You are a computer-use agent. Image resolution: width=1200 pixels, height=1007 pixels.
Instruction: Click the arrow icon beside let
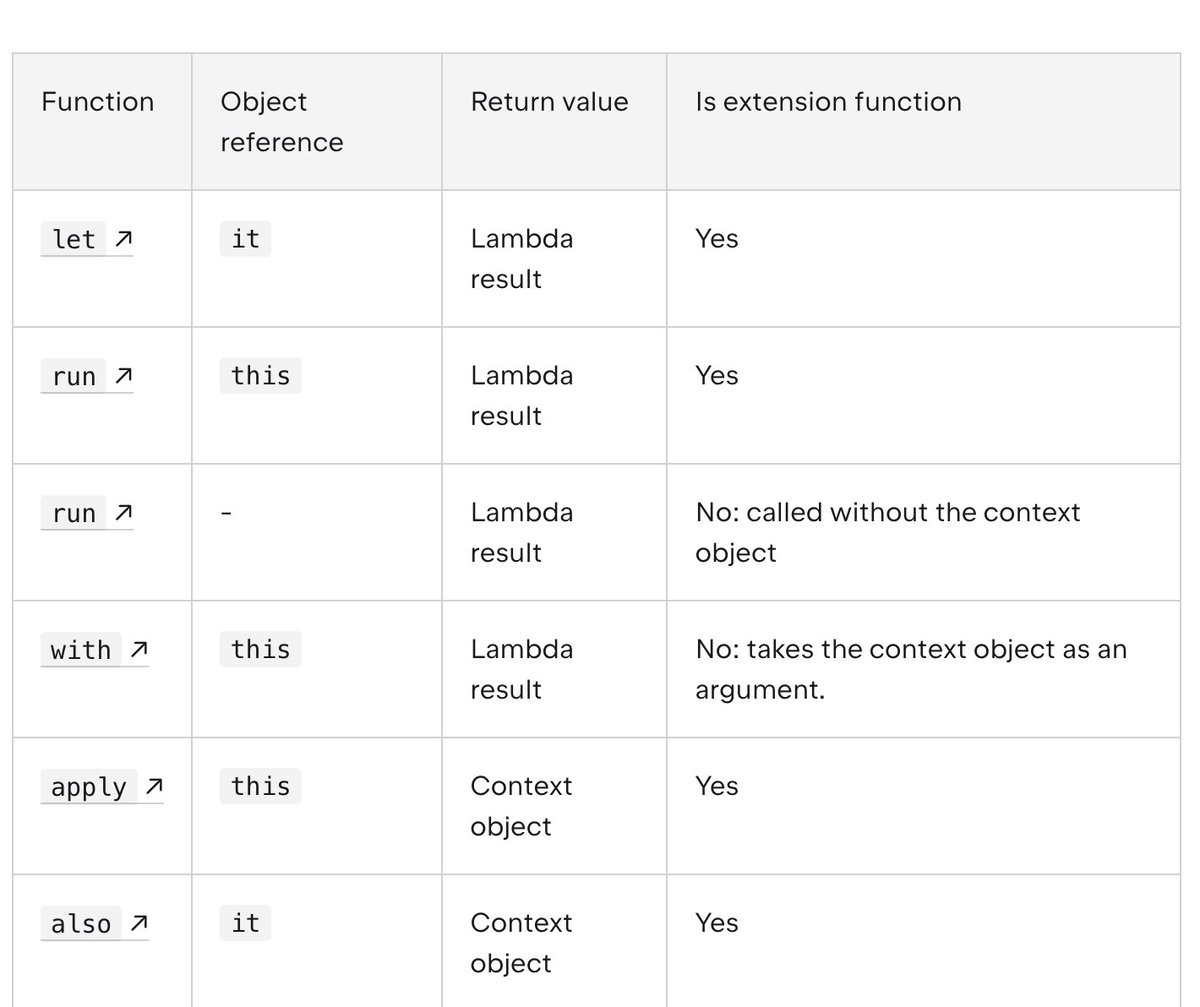click(x=123, y=239)
